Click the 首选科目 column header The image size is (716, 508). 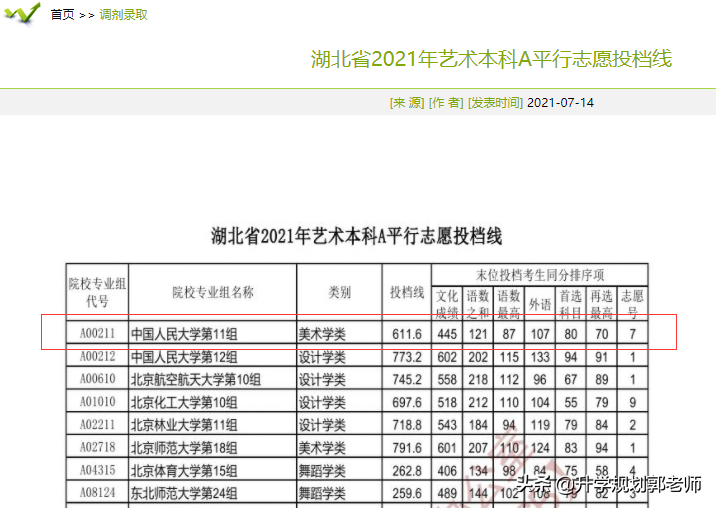(x=571, y=303)
